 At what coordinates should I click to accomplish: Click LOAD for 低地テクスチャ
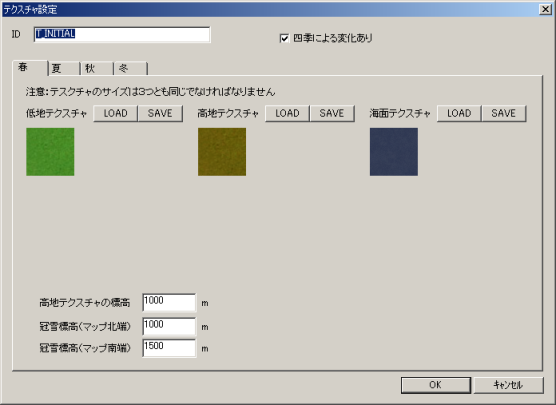[115, 113]
